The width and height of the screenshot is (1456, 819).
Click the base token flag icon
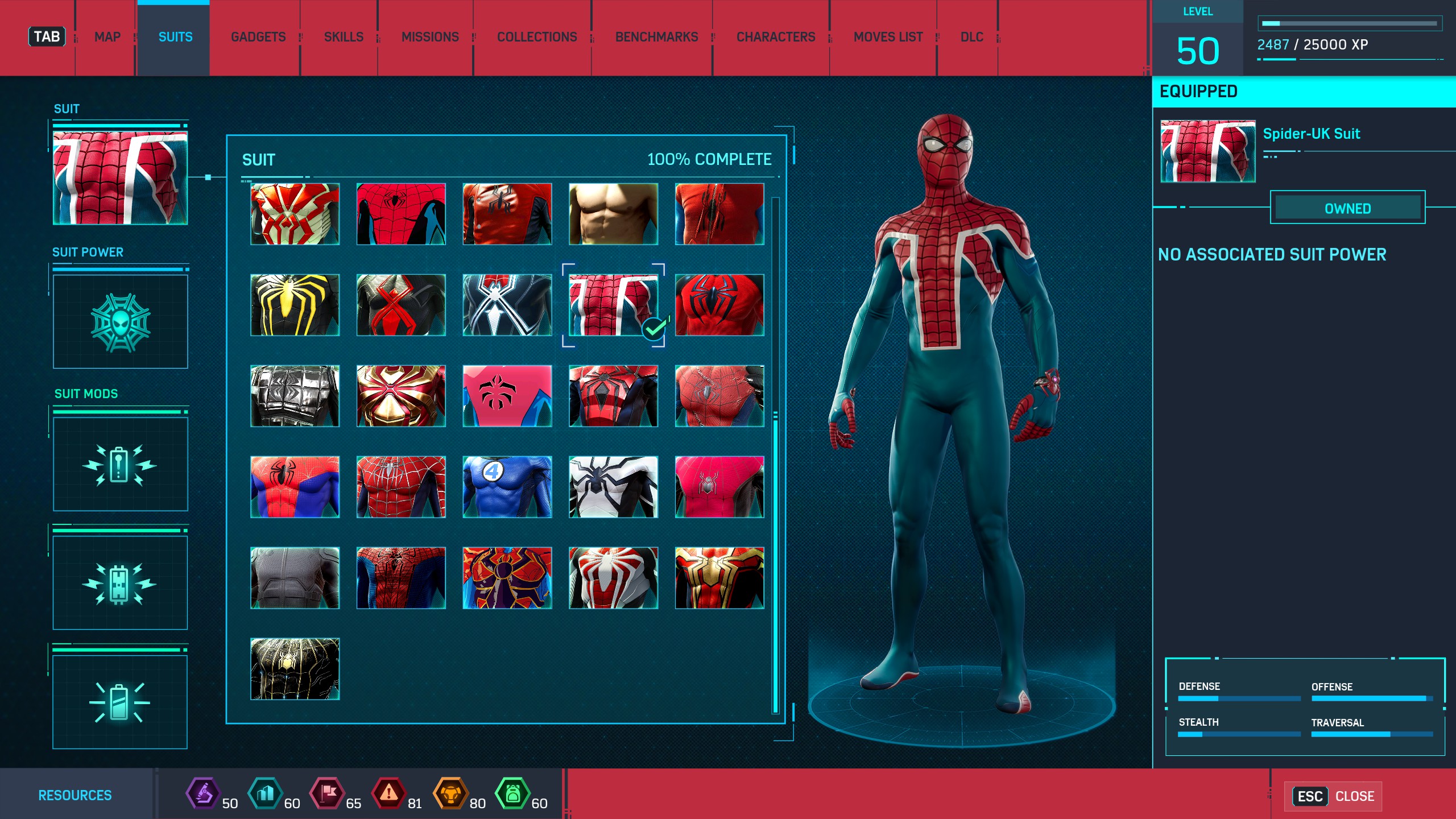pyautogui.click(x=327, y=793)
